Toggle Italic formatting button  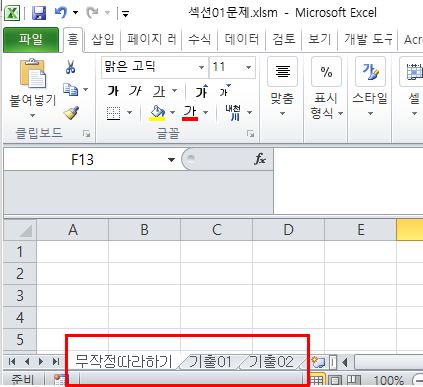(135, 91)
